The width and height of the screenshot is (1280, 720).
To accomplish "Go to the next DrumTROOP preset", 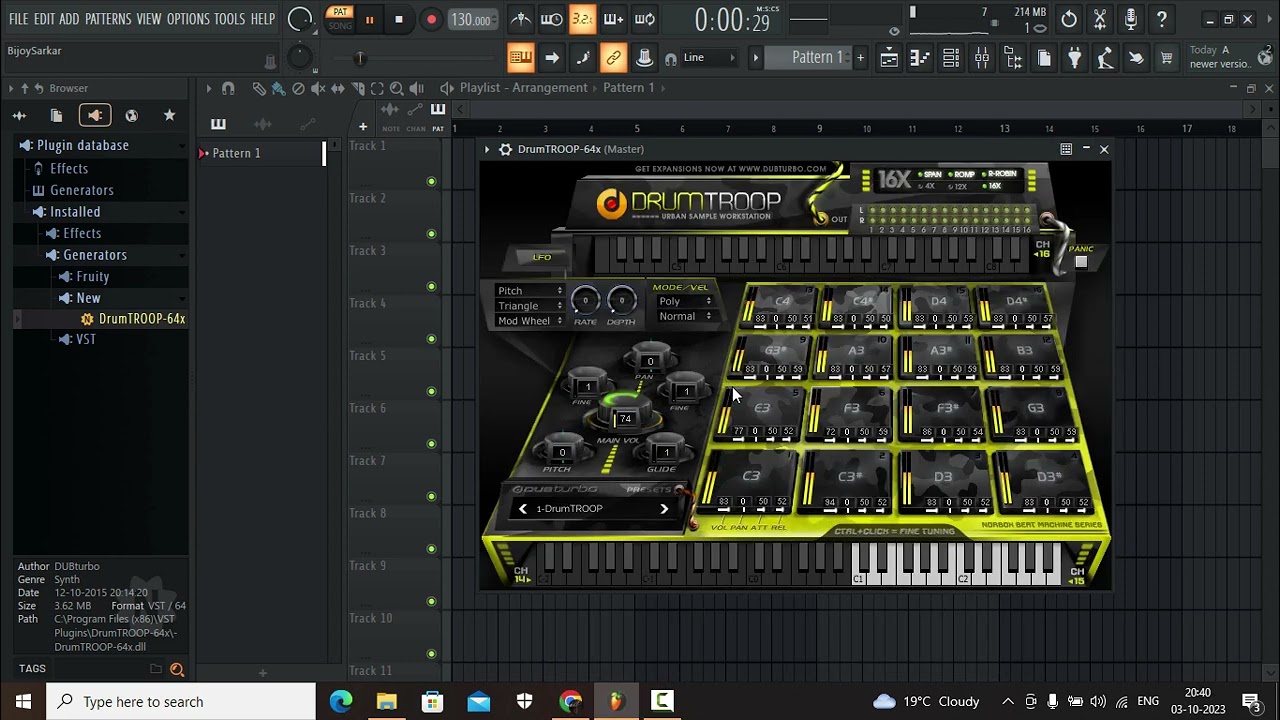I will pos(664,509).
